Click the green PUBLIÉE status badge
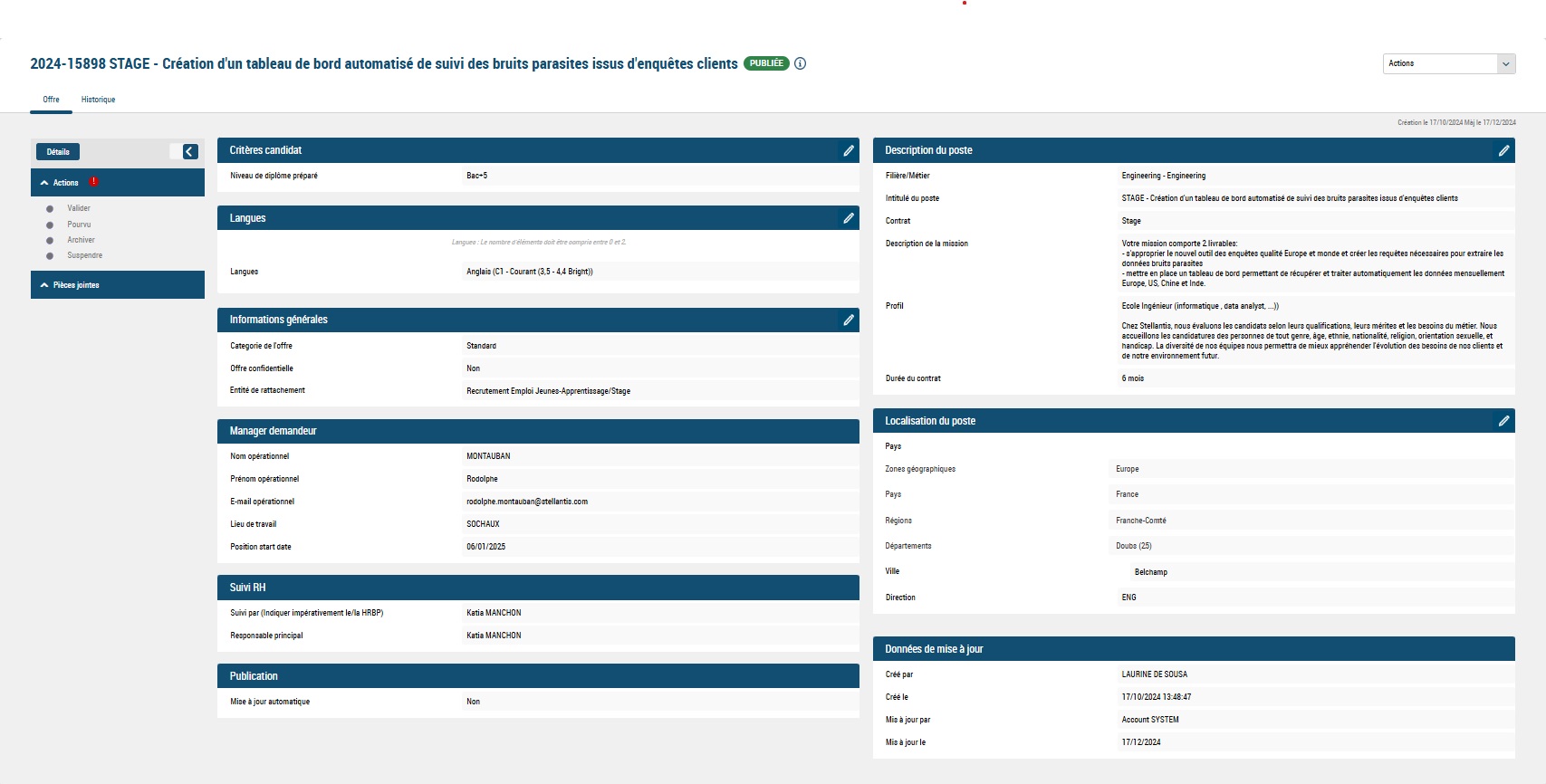The width and height of the screenshot is (1546, 784). pos(766,63)
